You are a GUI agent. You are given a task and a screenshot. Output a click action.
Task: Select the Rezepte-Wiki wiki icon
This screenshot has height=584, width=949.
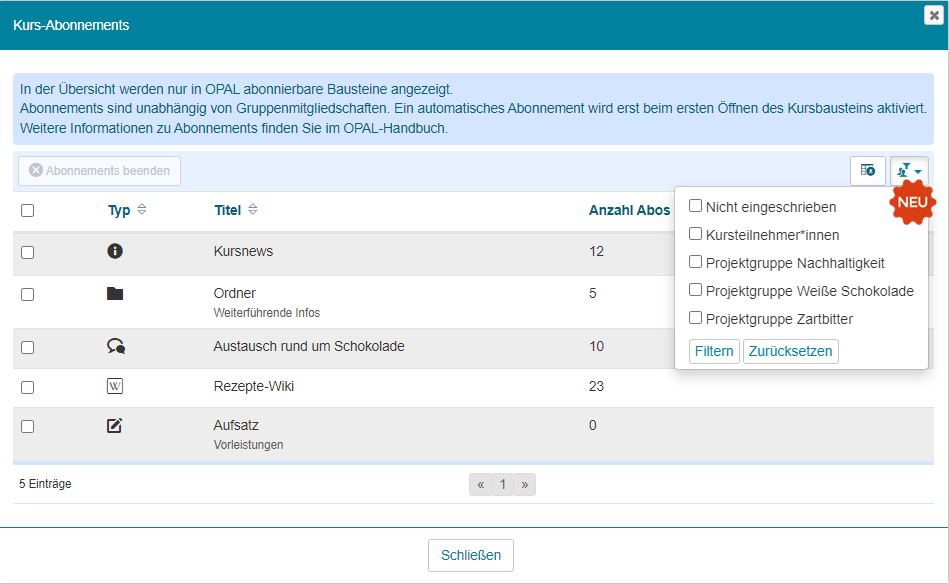[x=114, y=384]
